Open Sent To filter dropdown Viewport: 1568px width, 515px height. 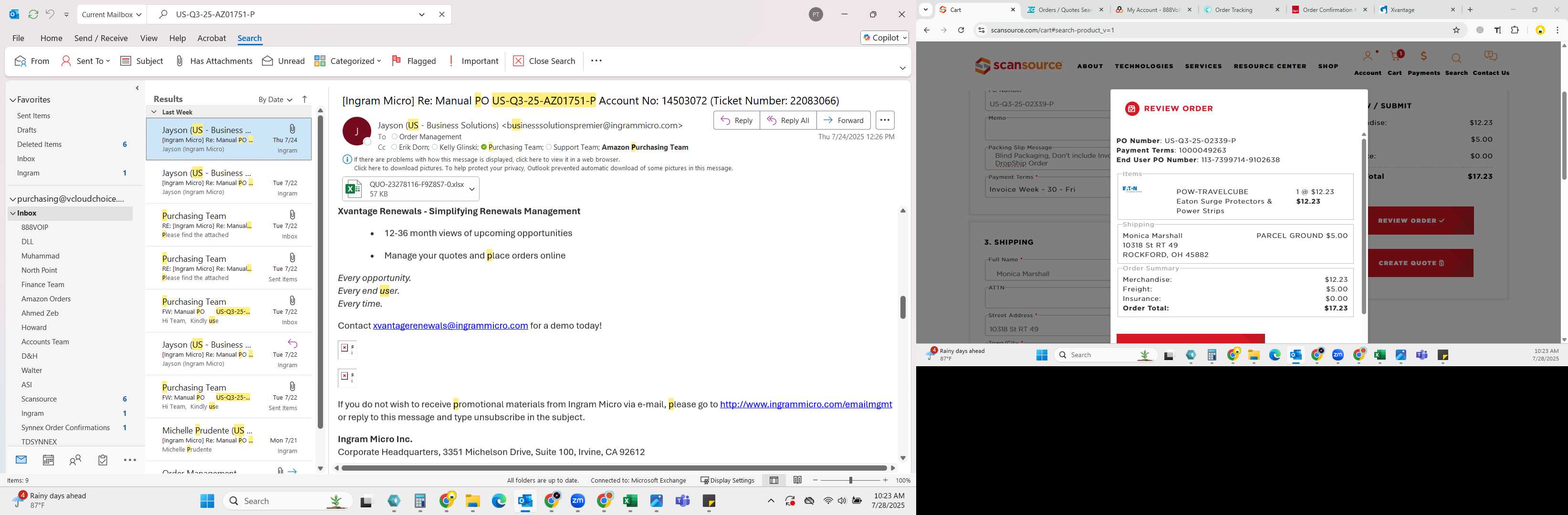85,61
